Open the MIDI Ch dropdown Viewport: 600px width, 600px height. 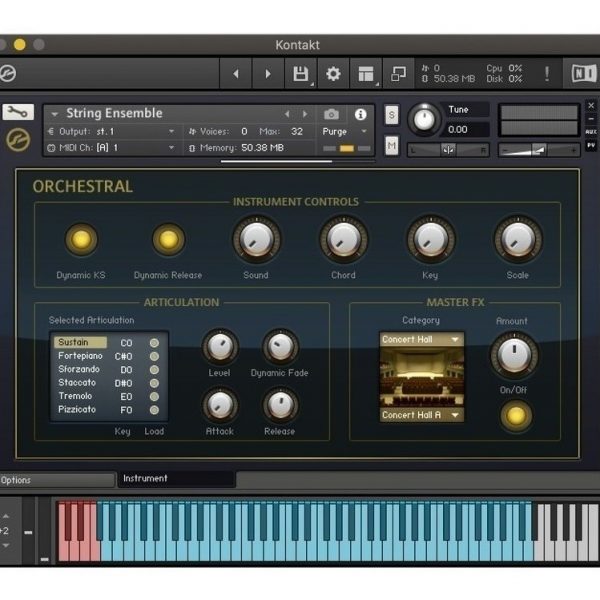tap(171, 148)
